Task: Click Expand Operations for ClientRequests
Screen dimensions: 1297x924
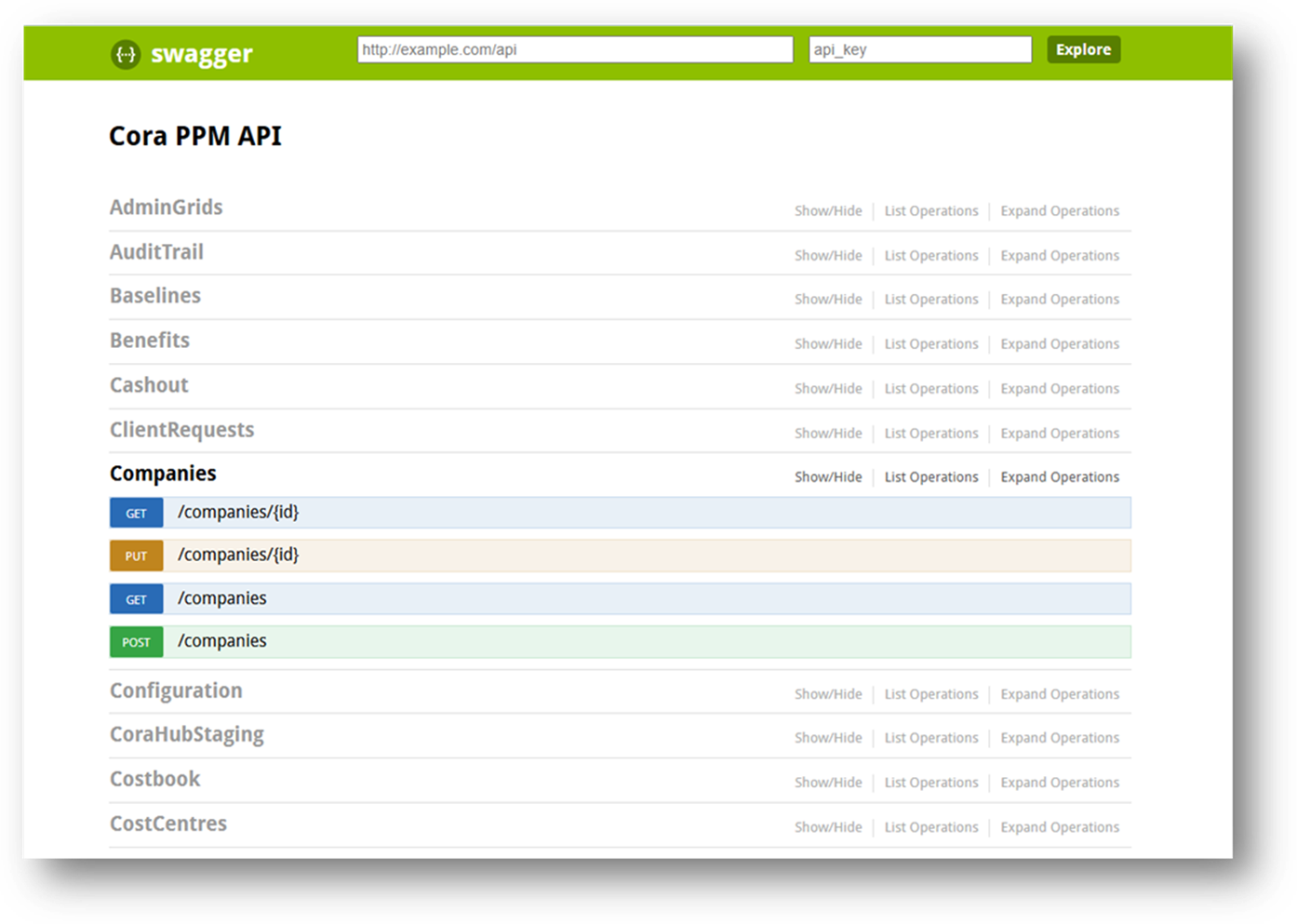Action: tap(1060, 434)
